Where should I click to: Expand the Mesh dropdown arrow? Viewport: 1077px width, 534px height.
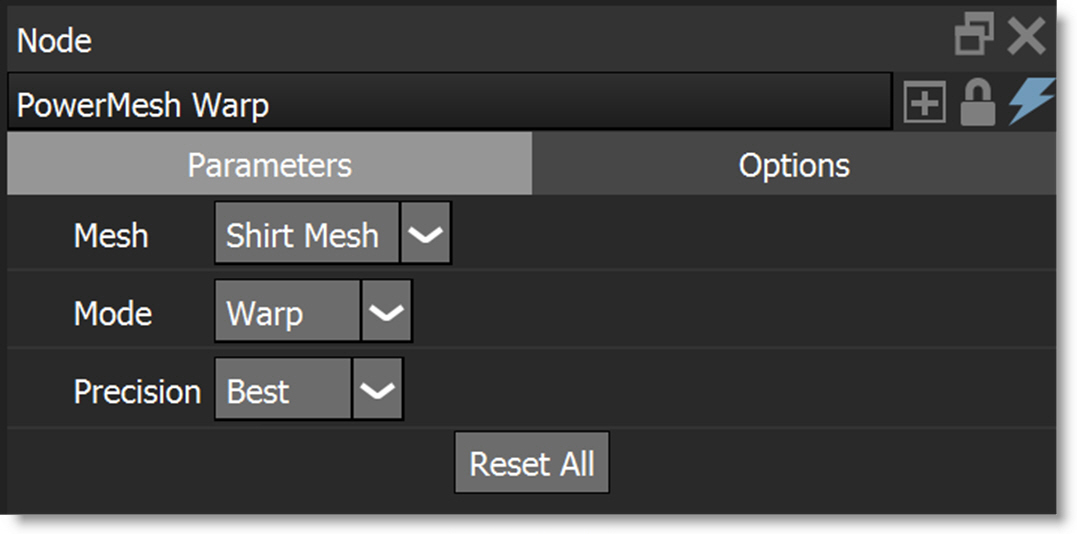coord(425,235)
